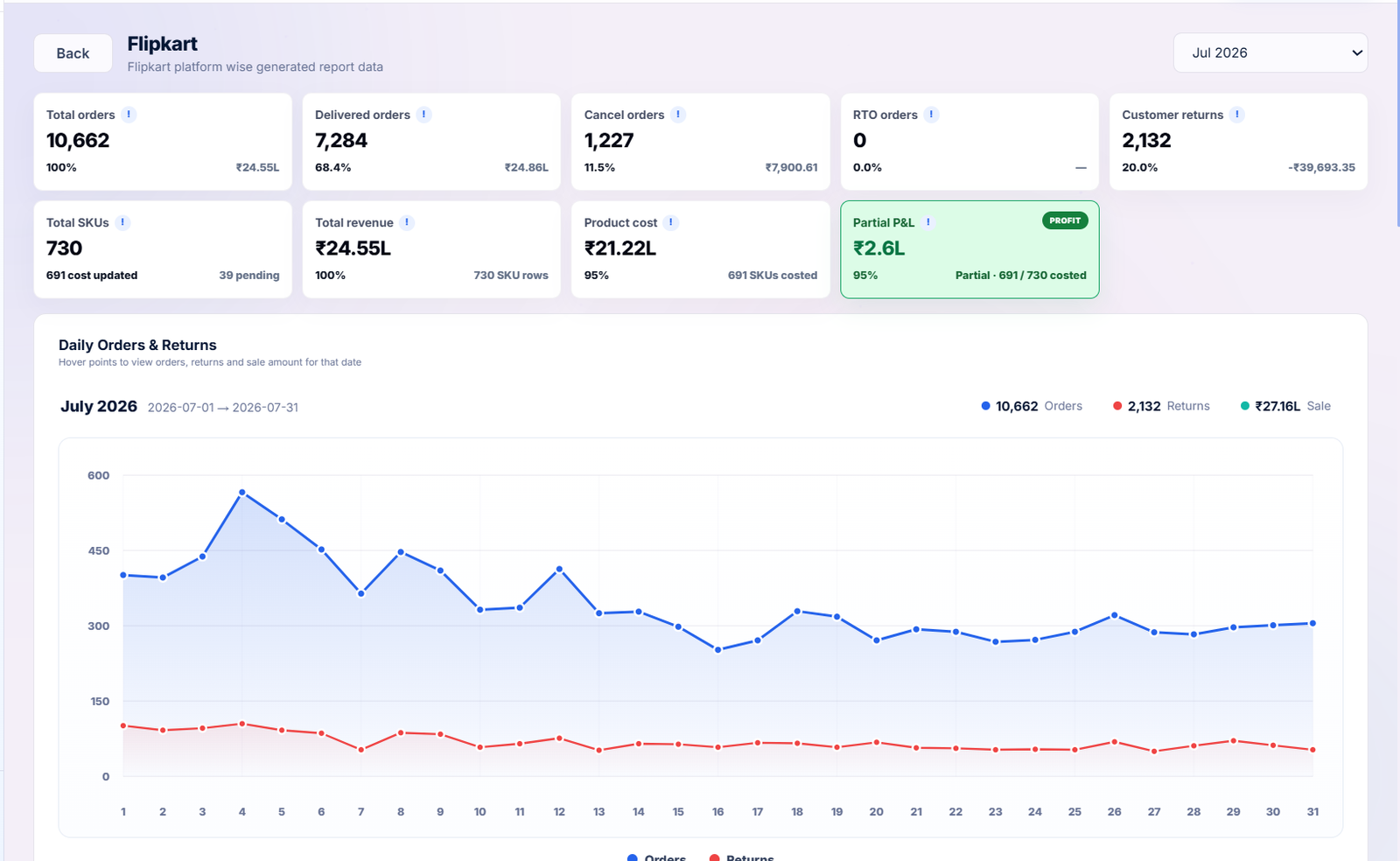Click the orders data point on day 31
Image resolution: width=1400 pixels, height=861 pixels.
pyautogui.click(x=1312, y=624)
